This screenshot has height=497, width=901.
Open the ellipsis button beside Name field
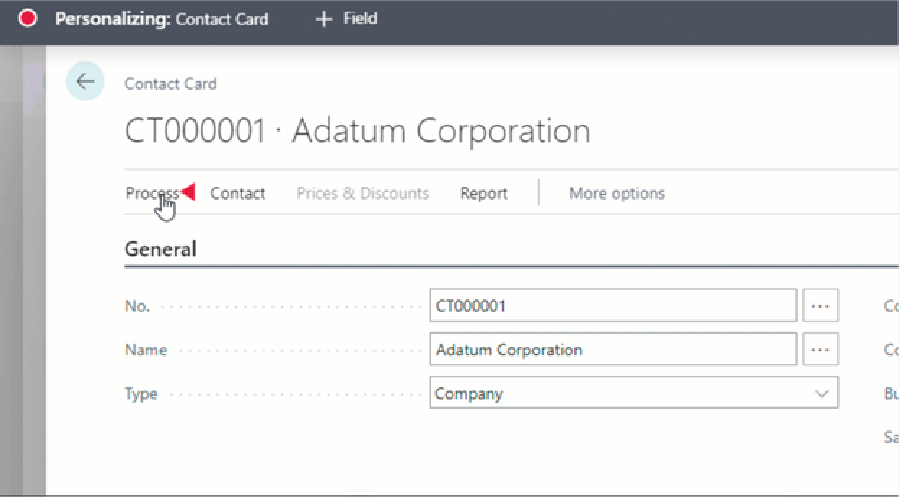coord(820,349)
